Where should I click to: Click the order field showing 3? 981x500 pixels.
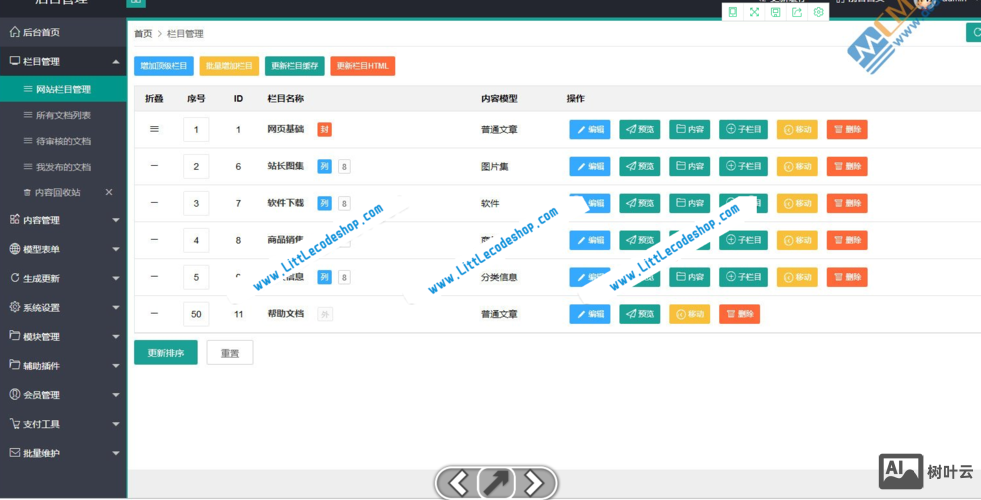(196, 203)
